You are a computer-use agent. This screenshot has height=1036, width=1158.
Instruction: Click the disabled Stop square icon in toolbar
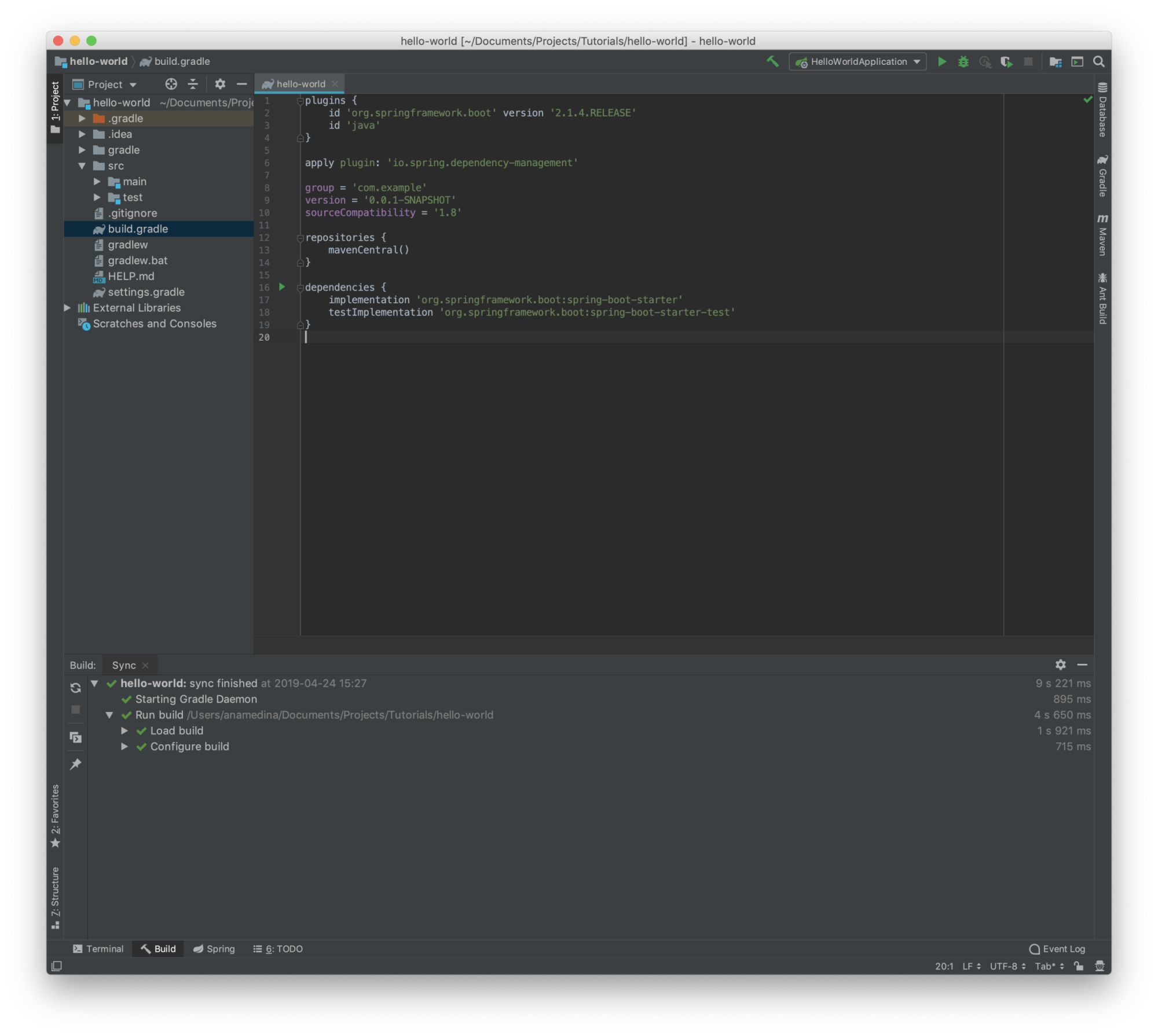pyautogui.click(x=1028, y=61)
